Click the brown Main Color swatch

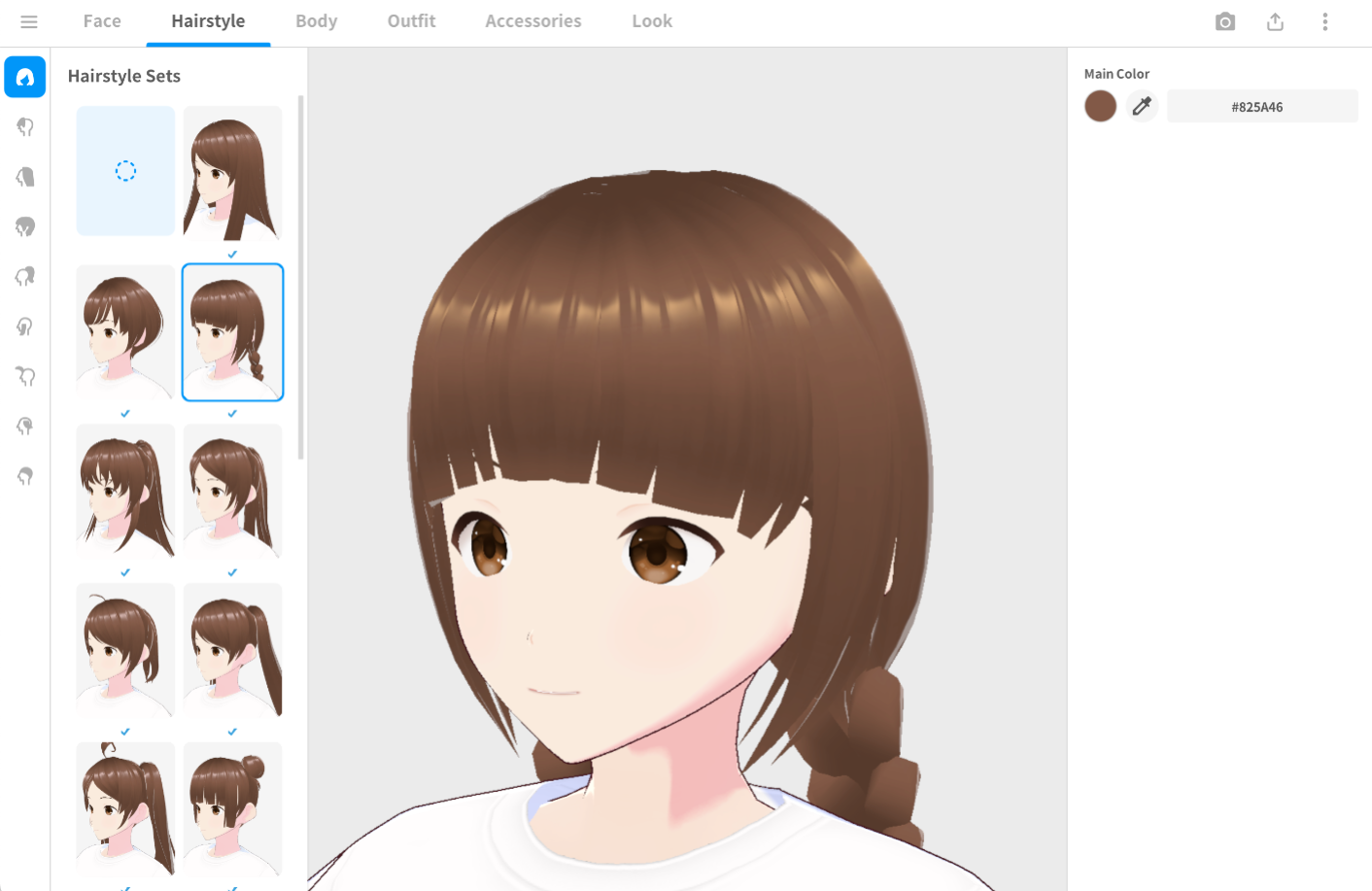pos(1100,106)
